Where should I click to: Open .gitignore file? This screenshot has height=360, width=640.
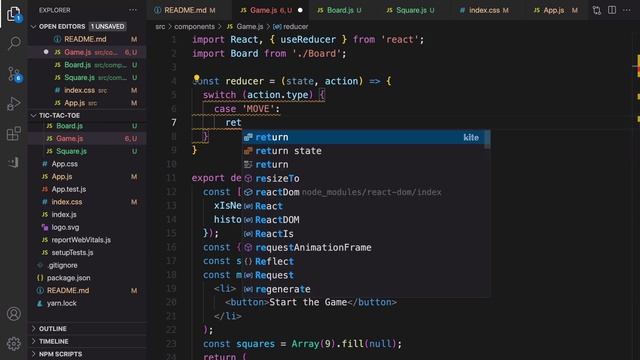pyautogui.click(x=87, y=265)
